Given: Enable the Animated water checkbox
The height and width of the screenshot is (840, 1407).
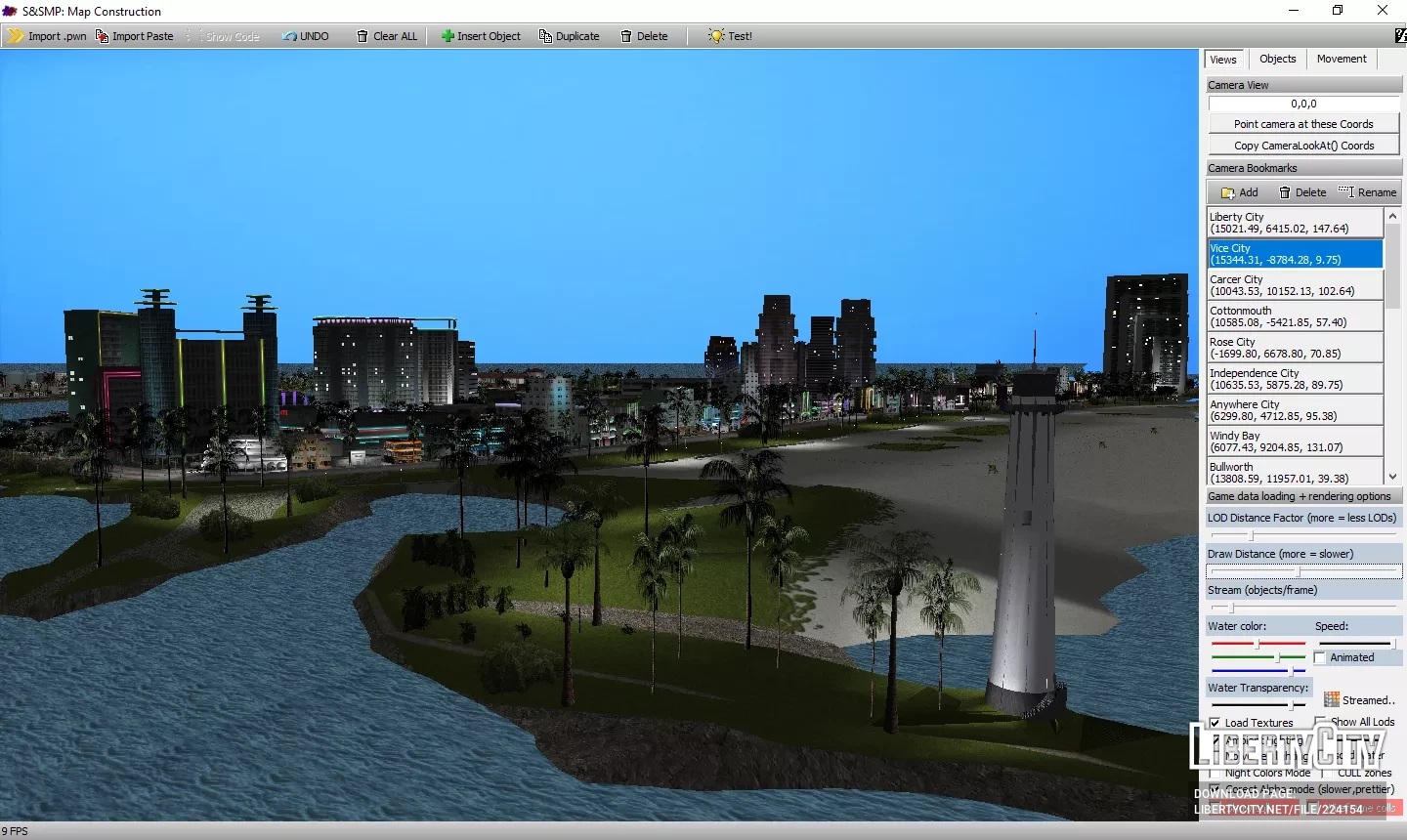Looking at the screenshot, I should coord(1320,657).
